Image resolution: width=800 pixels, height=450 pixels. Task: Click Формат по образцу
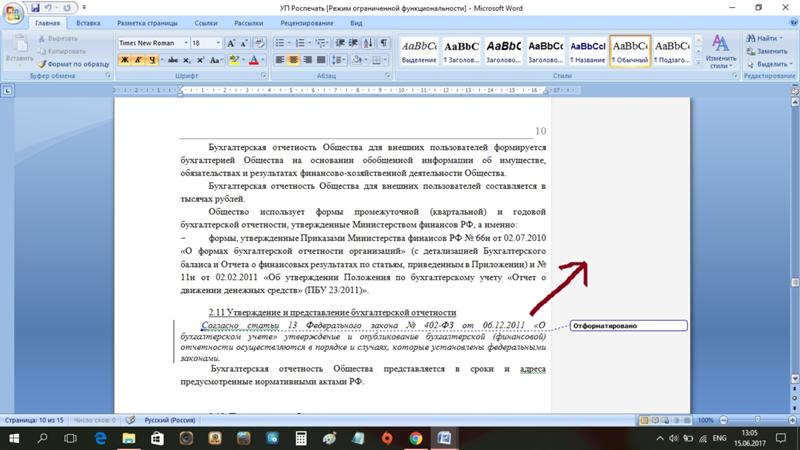click(74, 64)
